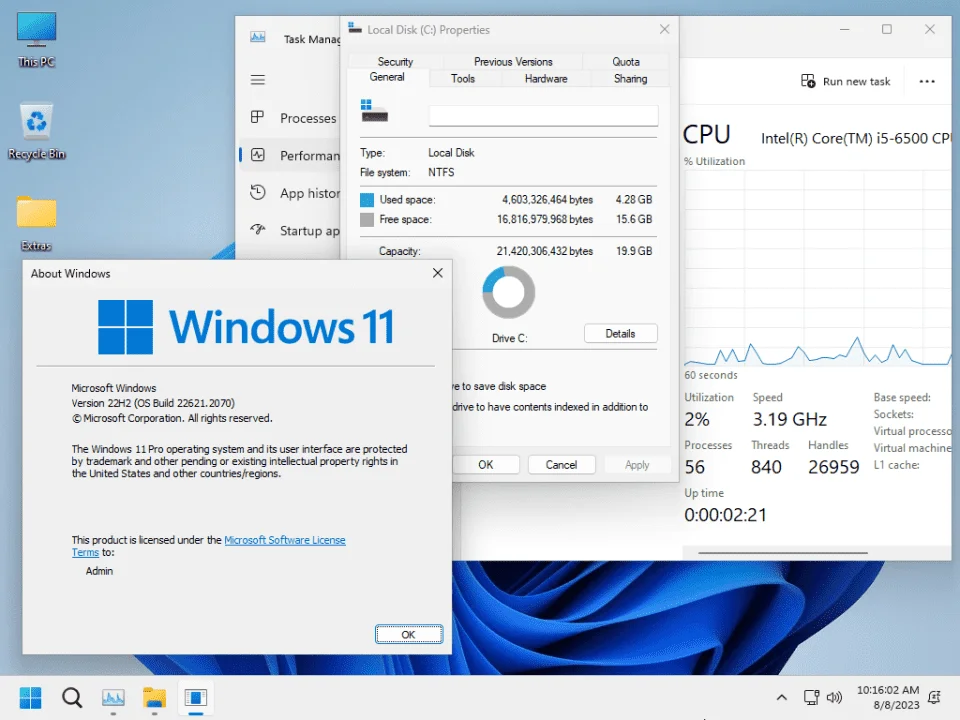The width and height of the screenshot is (960, 720).
Task: Switch to Task Manager from the taskbar
Action: pos(113,697)
